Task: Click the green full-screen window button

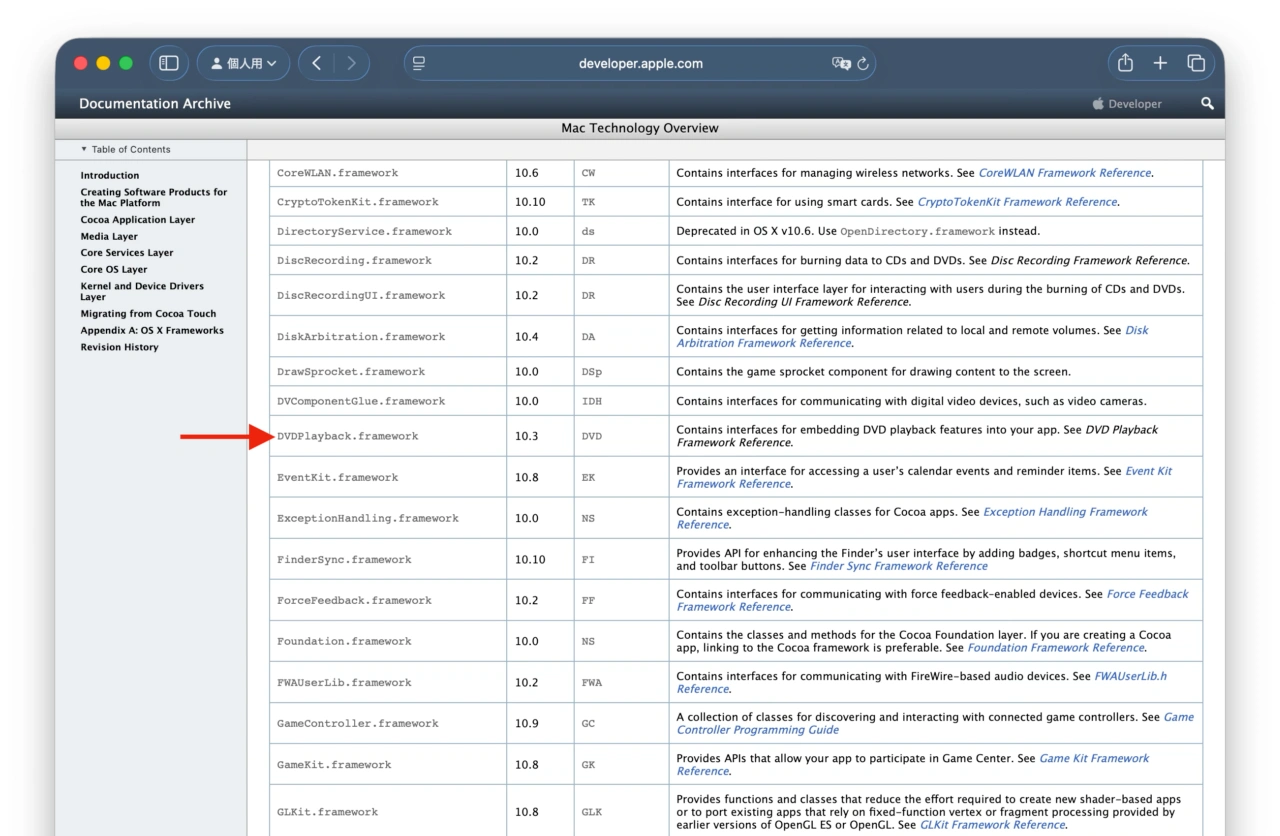Action: coord(126,63)
